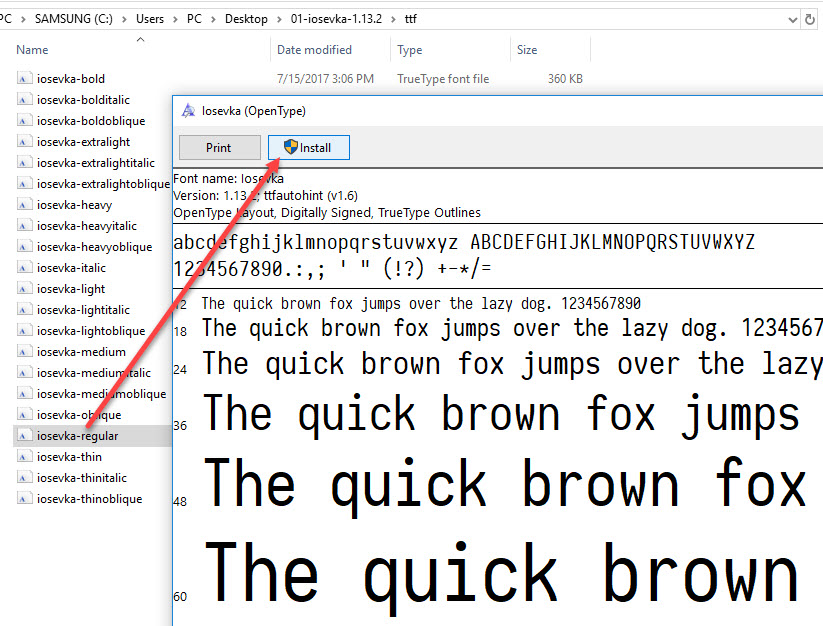This screenshot has width=823, height=626.
Task: Click the font icon of iosevka-heavyitalic
Action: (23, 226)
